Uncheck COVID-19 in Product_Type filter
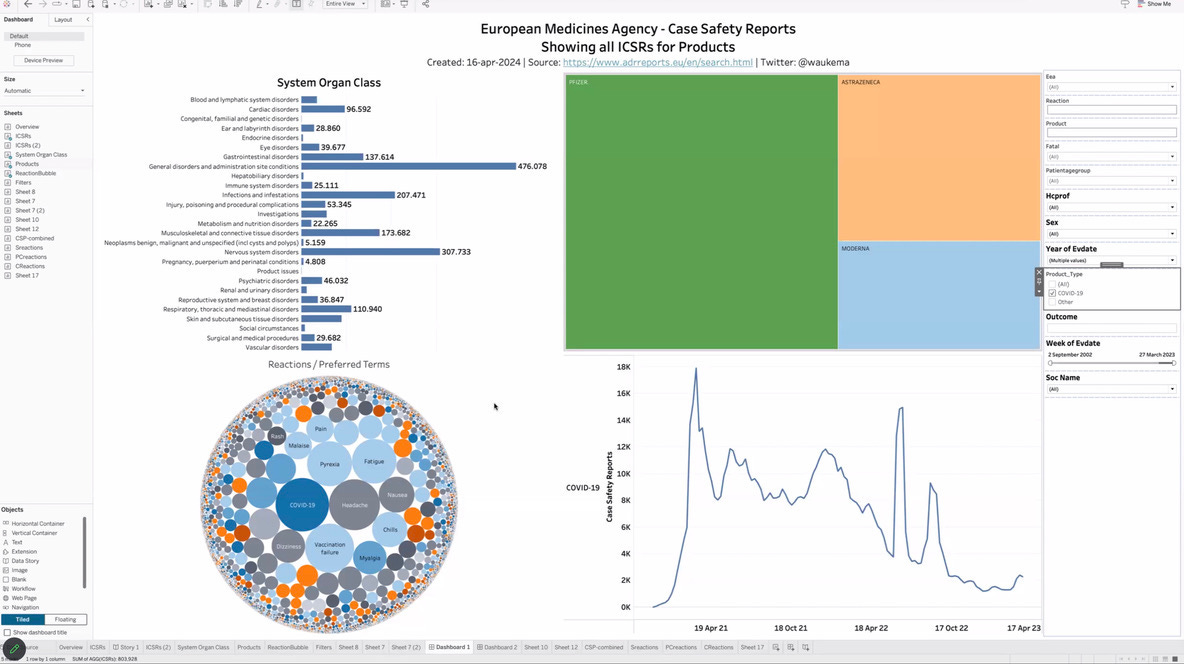Screen dimensions: 1184x664 1052,293
